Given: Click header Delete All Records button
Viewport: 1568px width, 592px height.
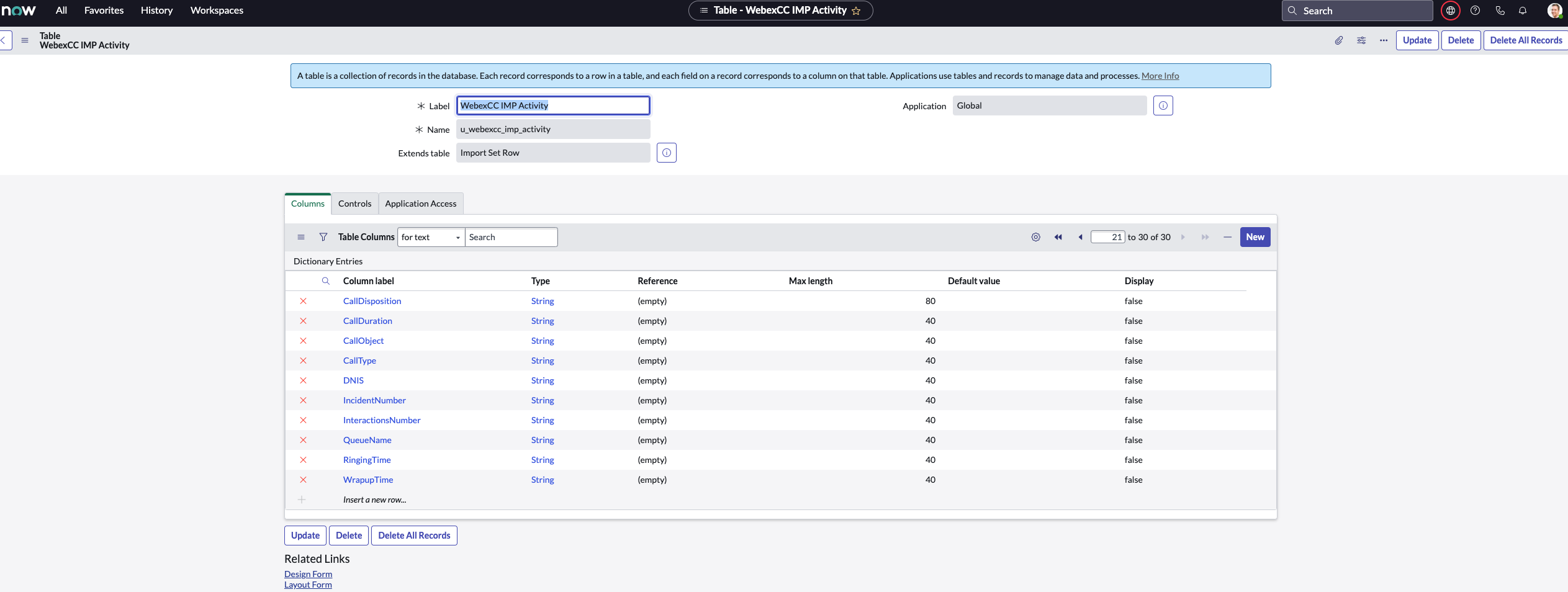Looking at the screenshot, I should point(1526,40).
